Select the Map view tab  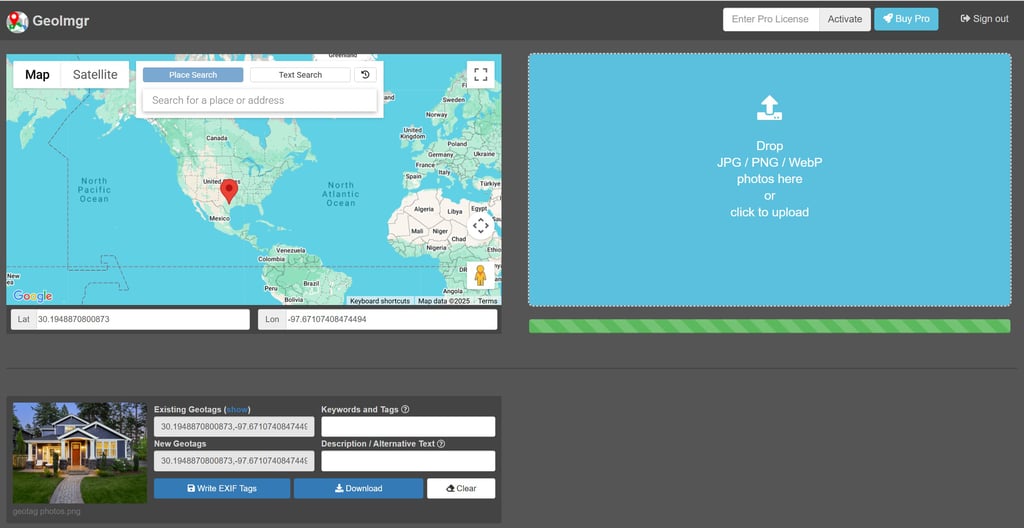37,74
